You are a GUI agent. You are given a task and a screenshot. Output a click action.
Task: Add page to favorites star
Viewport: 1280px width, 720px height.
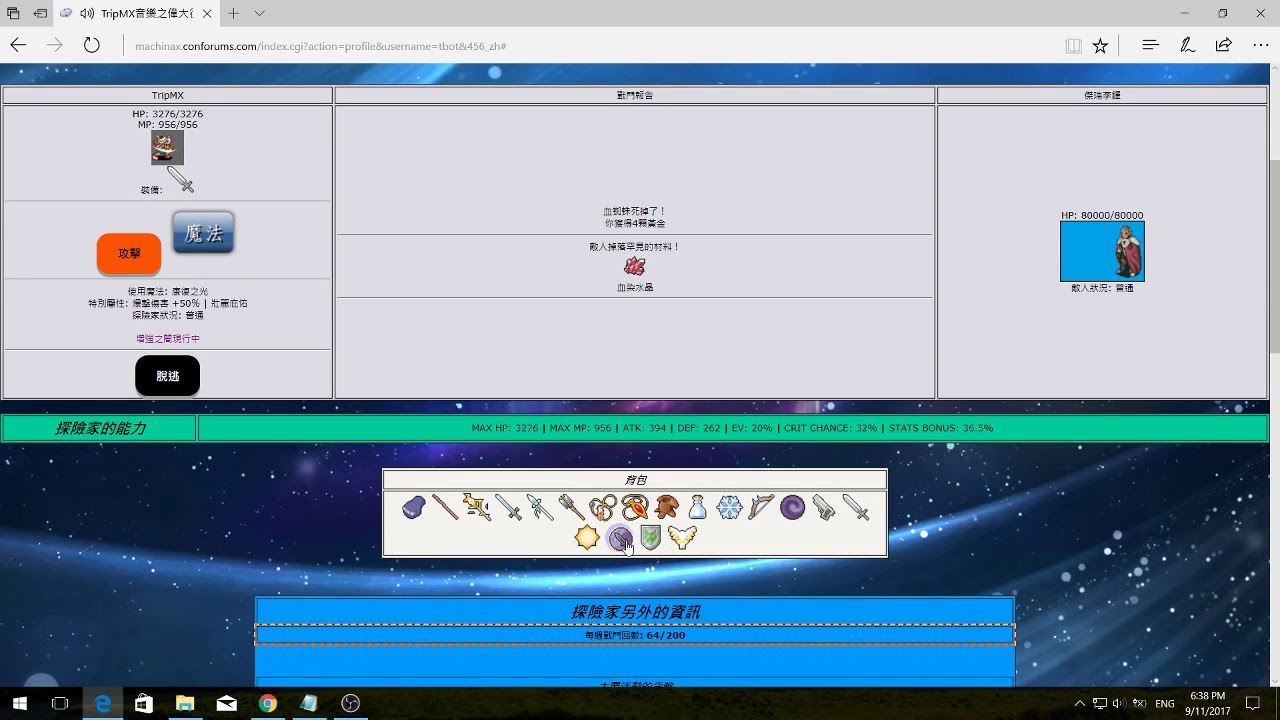[1101, 45]
